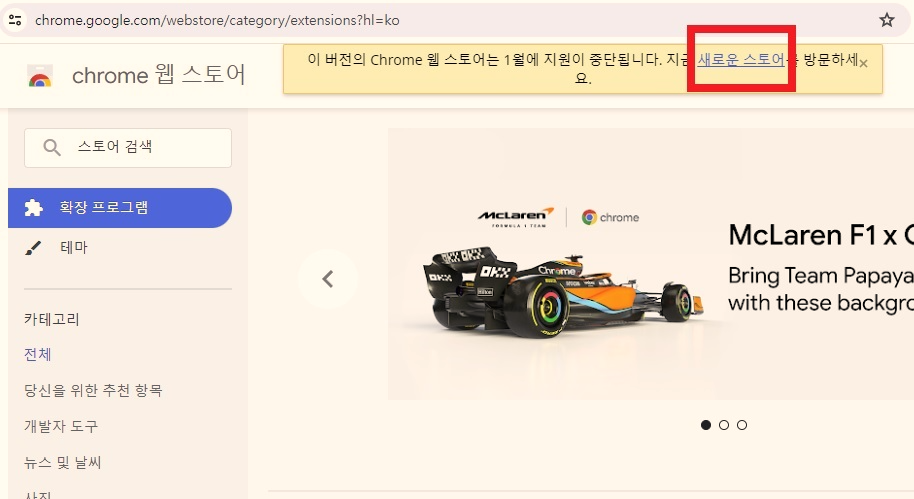Open site information icon in address bar
Image resolution: width=914 pixels, height=499 pixels.
[15, 20]
